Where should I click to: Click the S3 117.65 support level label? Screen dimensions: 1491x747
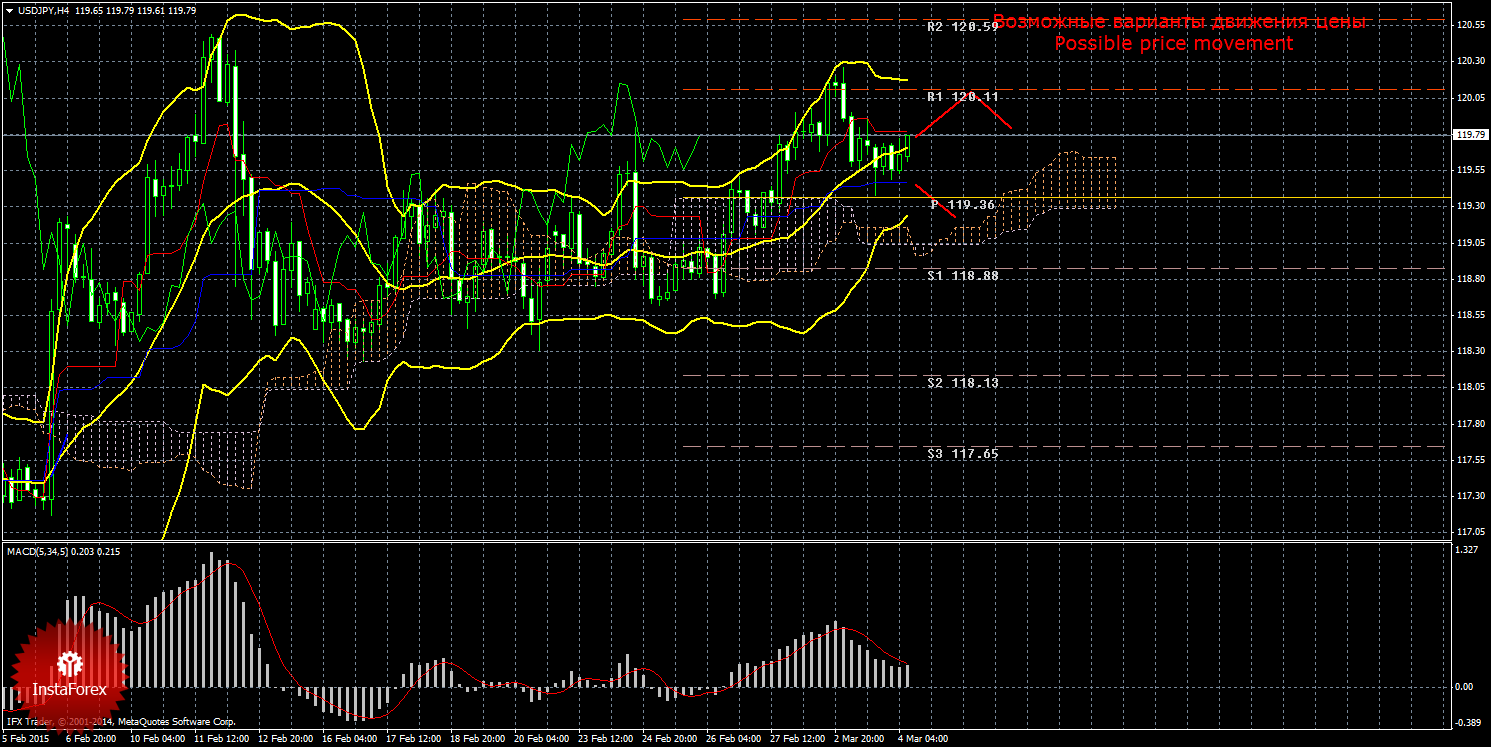point(962,453)
